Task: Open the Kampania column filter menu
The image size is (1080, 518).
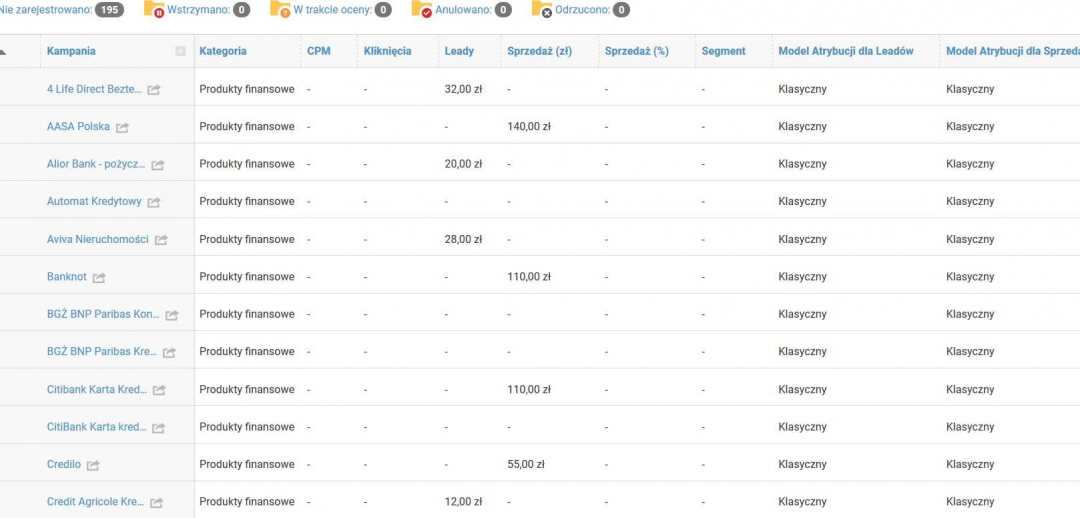Action: click(x=180, y=51)
